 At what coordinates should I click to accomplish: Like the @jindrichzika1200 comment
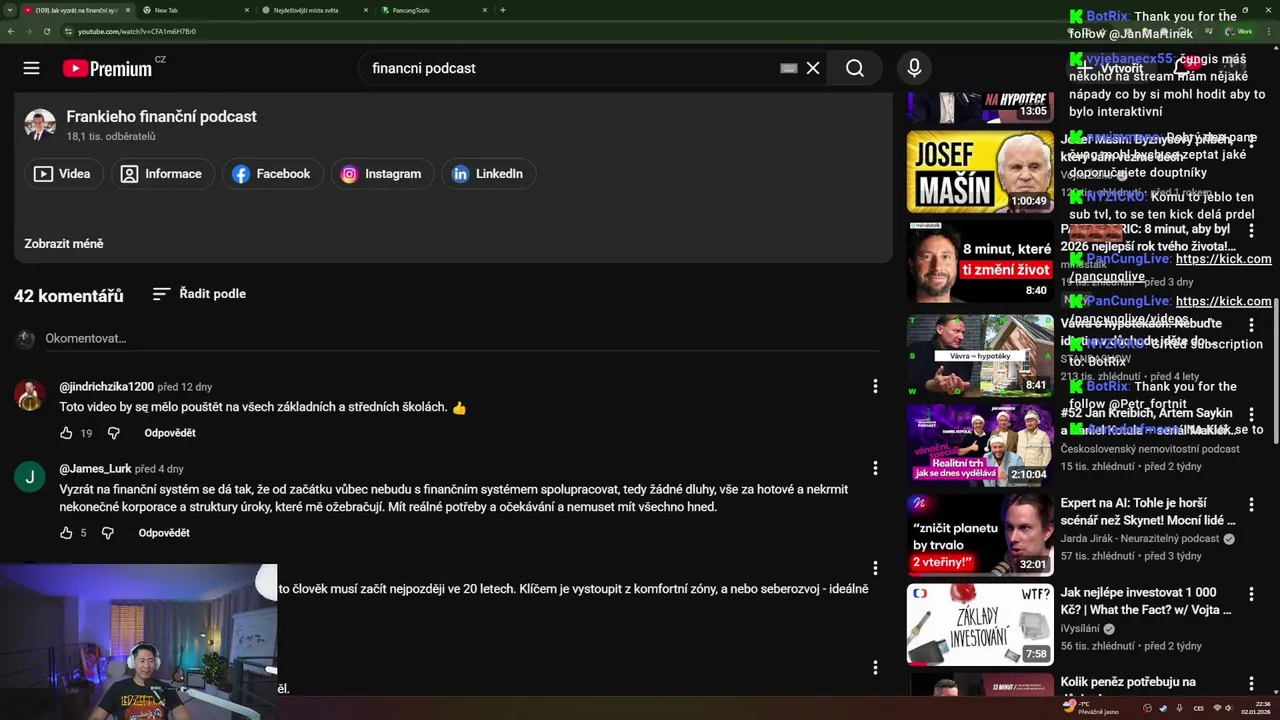(66, 433)
